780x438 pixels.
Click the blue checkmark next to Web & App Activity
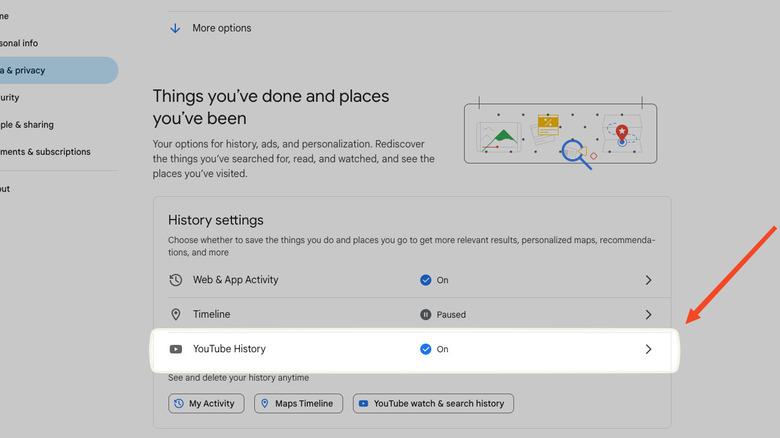pos(426,280)
